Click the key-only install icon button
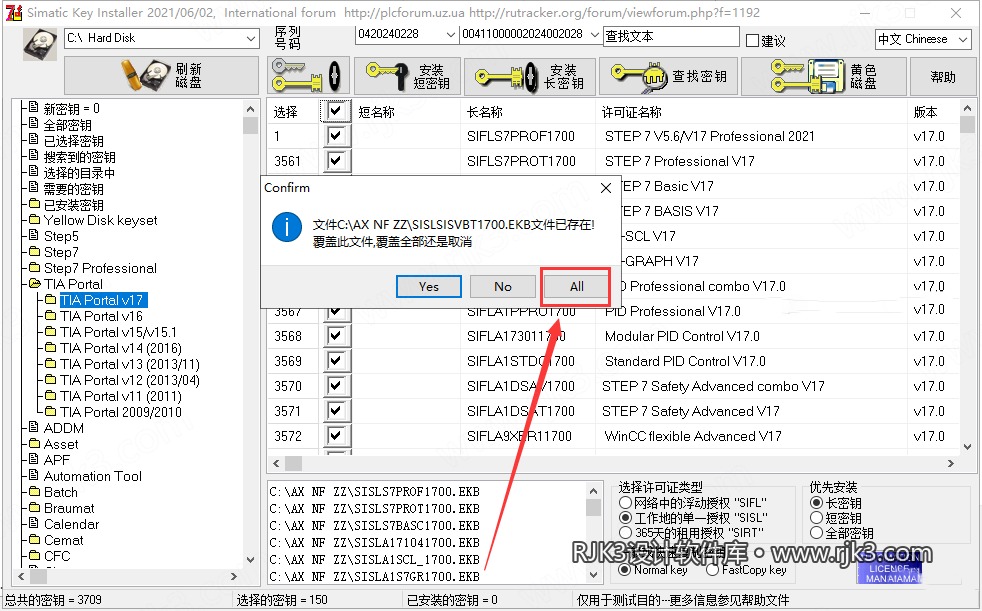This screenshot has height=611, width=982. click(308, 76)
